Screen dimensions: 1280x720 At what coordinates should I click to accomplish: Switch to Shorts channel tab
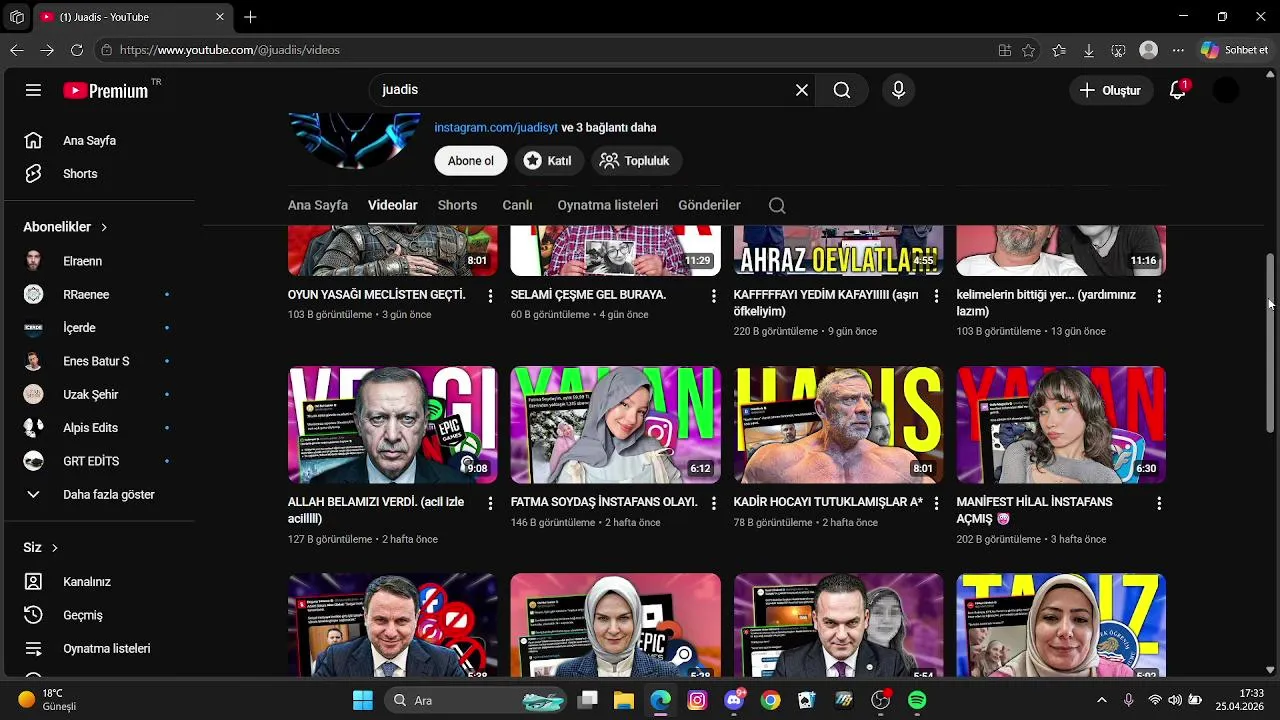[x=457, y=205]
